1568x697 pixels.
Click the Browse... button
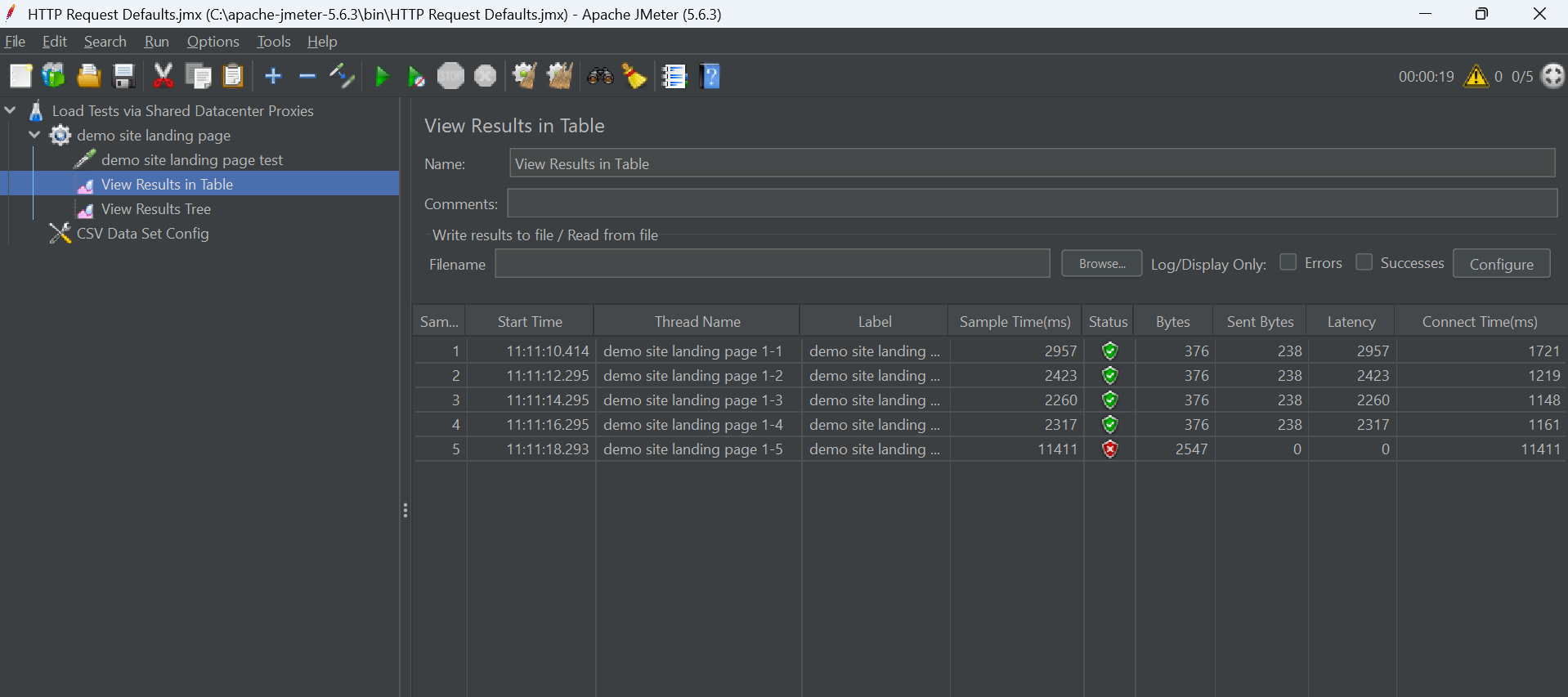pyautogui.click(x=1101, y=263)
